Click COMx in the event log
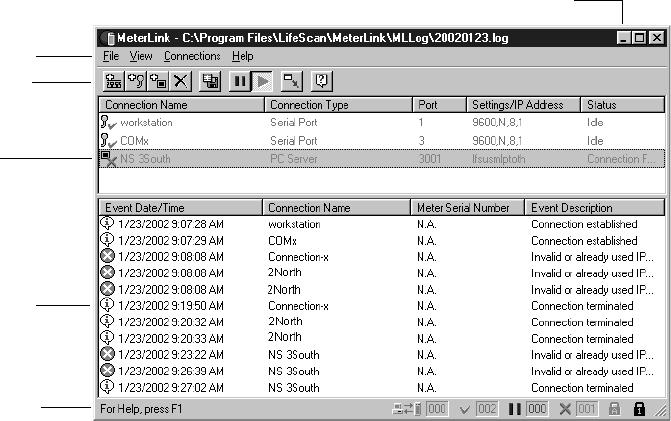671x421 pixels. click(282, 241)
